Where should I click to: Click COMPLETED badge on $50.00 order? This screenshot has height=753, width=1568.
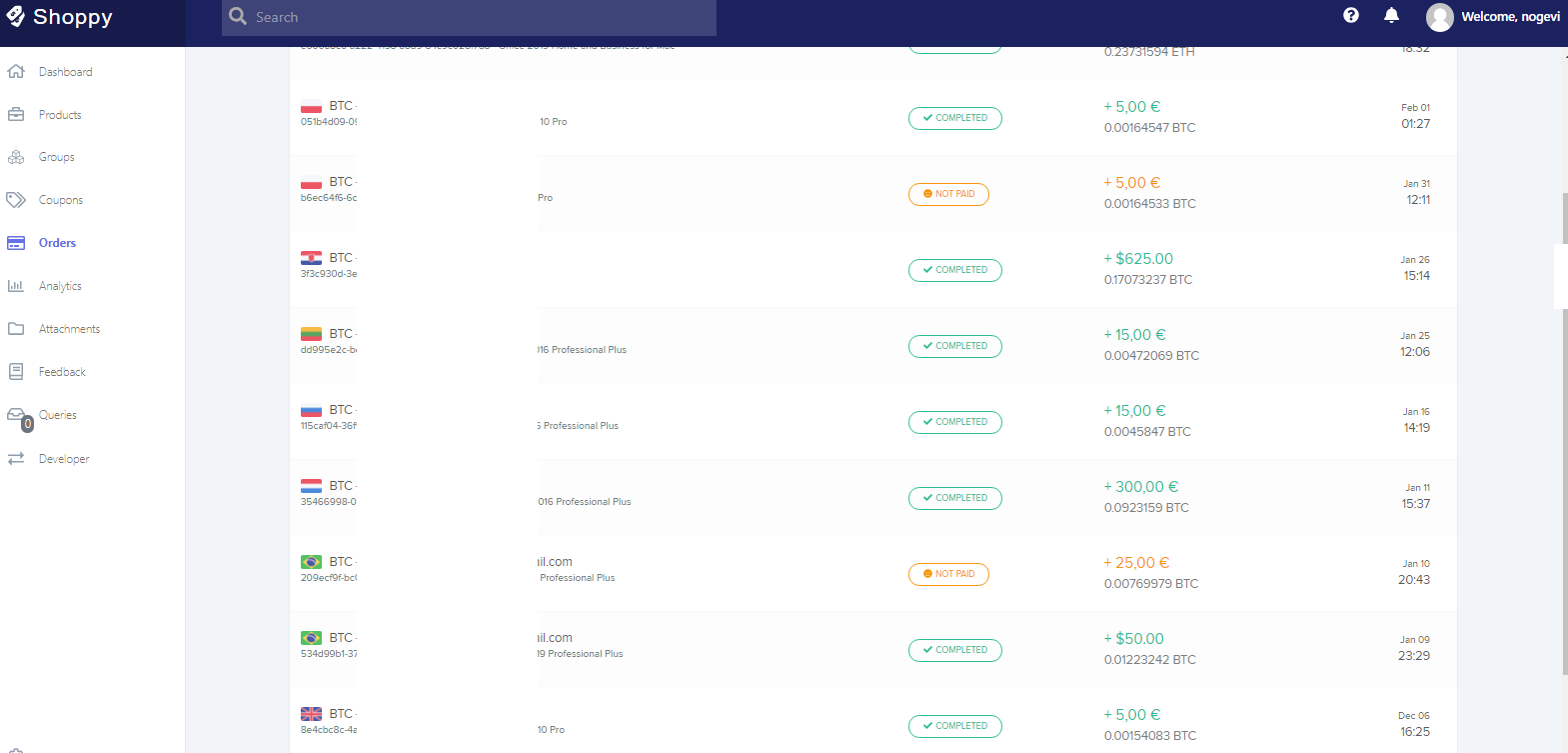pos(955,650)
